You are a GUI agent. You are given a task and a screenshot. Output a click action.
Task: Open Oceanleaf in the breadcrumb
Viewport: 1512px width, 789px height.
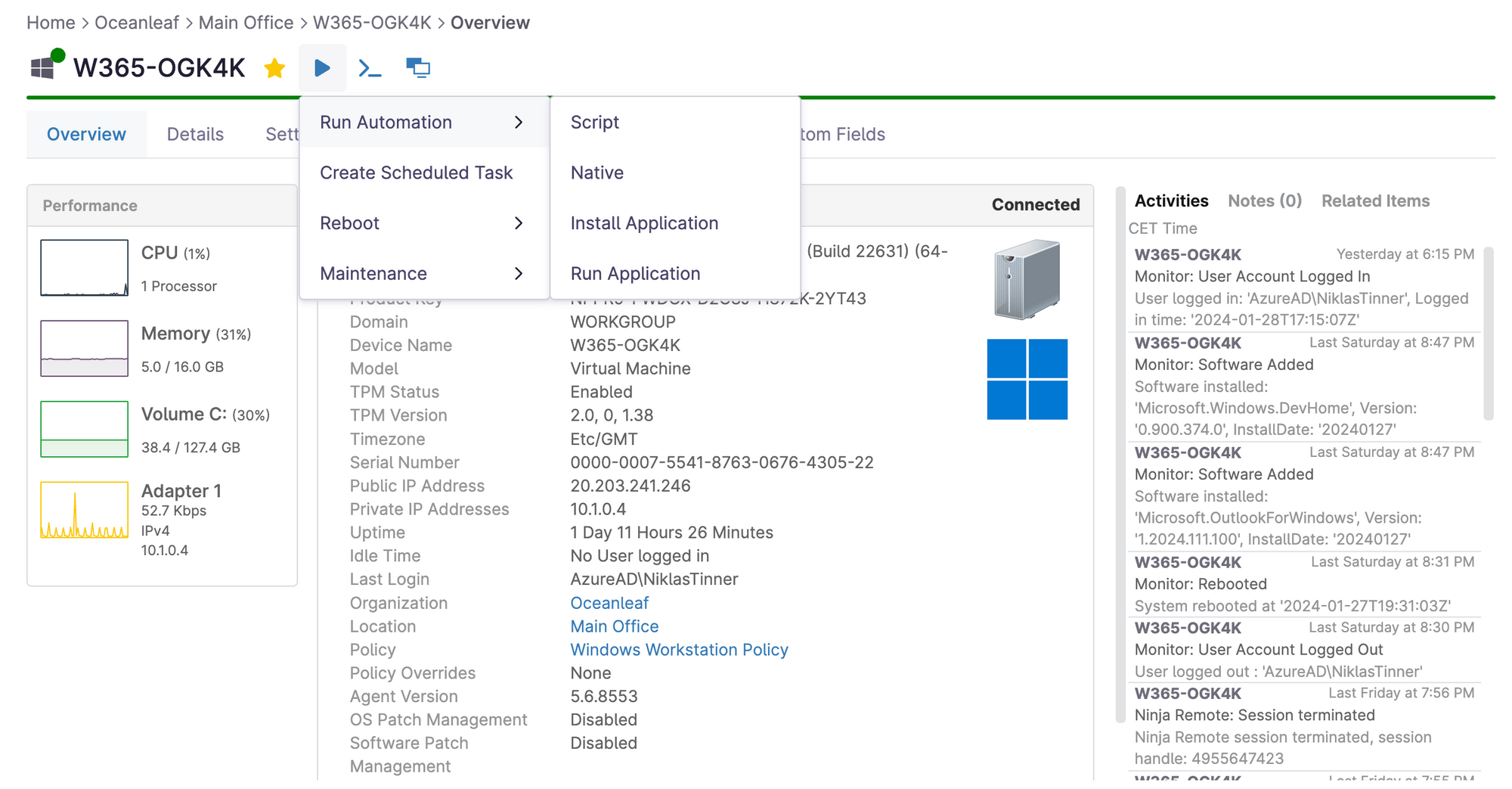click(x=137, y=23)
